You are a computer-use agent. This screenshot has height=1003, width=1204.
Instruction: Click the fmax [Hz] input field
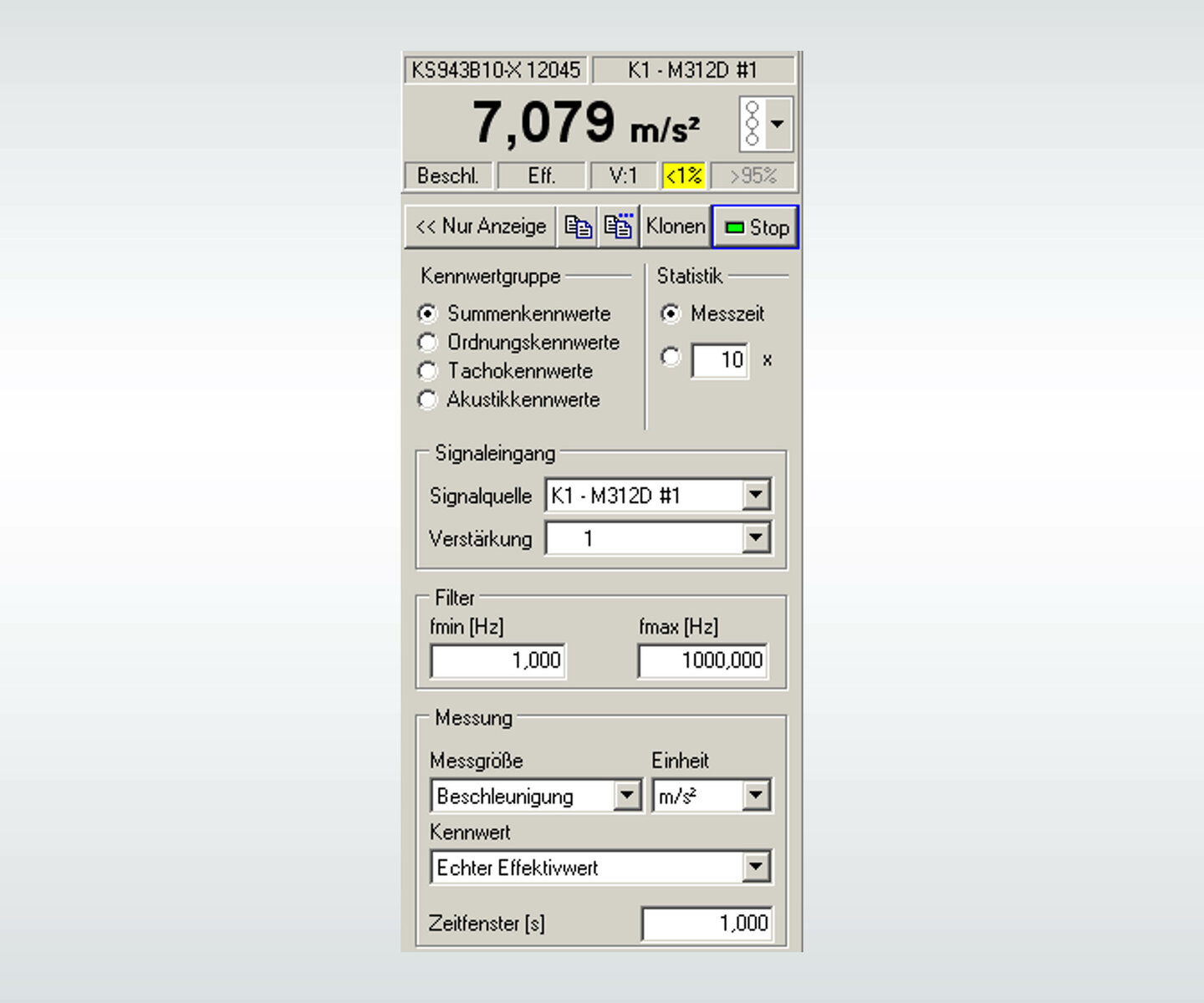703,660
